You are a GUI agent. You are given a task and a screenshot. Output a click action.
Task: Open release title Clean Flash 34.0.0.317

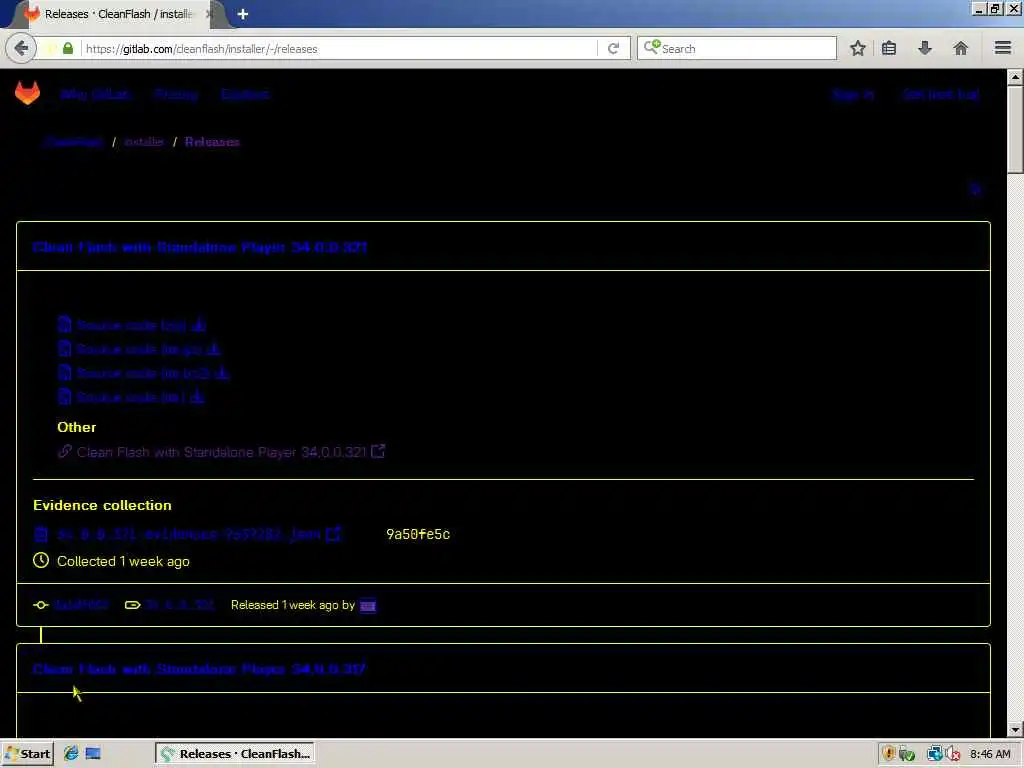(199, 669)
